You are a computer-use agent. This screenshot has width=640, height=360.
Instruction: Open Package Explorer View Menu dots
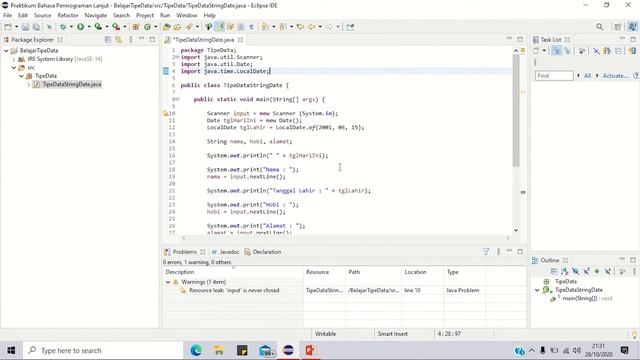click(x=131, y=40)
